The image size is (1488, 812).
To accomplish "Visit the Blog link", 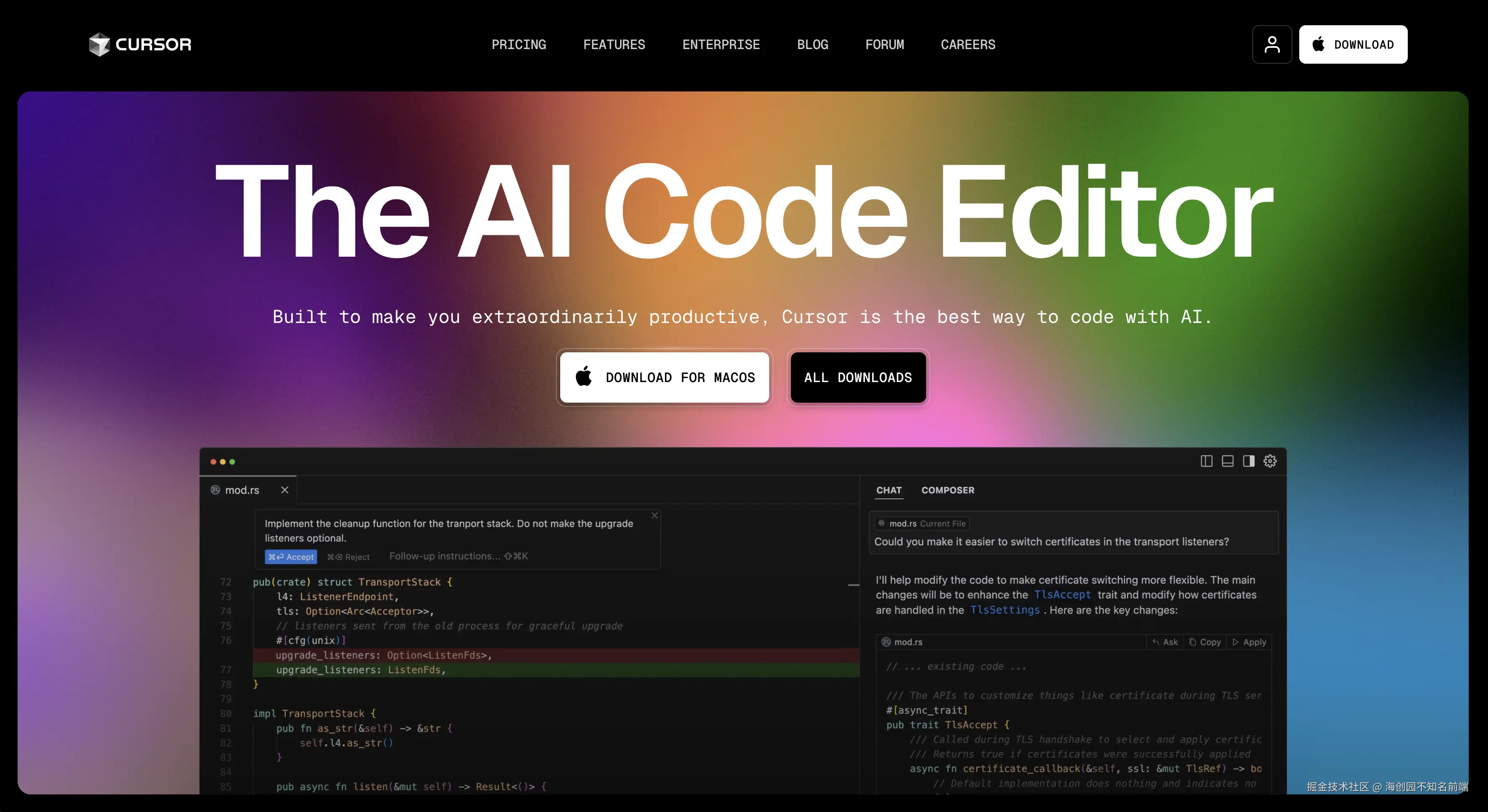I will 813,44.
